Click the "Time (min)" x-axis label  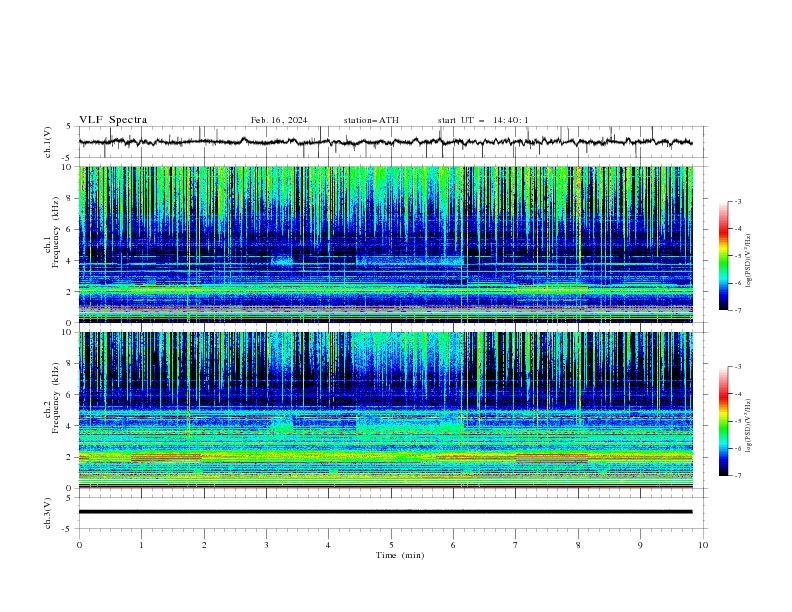pyautogui.click(x=400, y=555)
